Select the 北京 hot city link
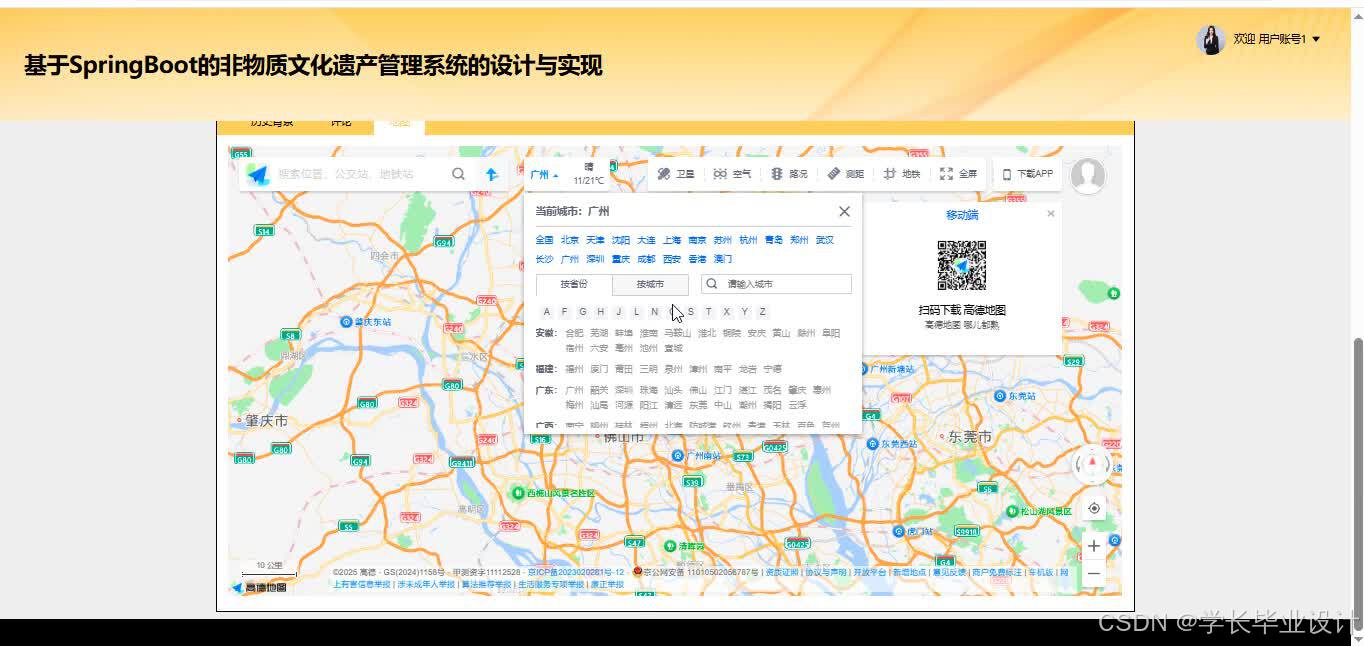Screen dimensions: 1364x646 tap(570, 240)
